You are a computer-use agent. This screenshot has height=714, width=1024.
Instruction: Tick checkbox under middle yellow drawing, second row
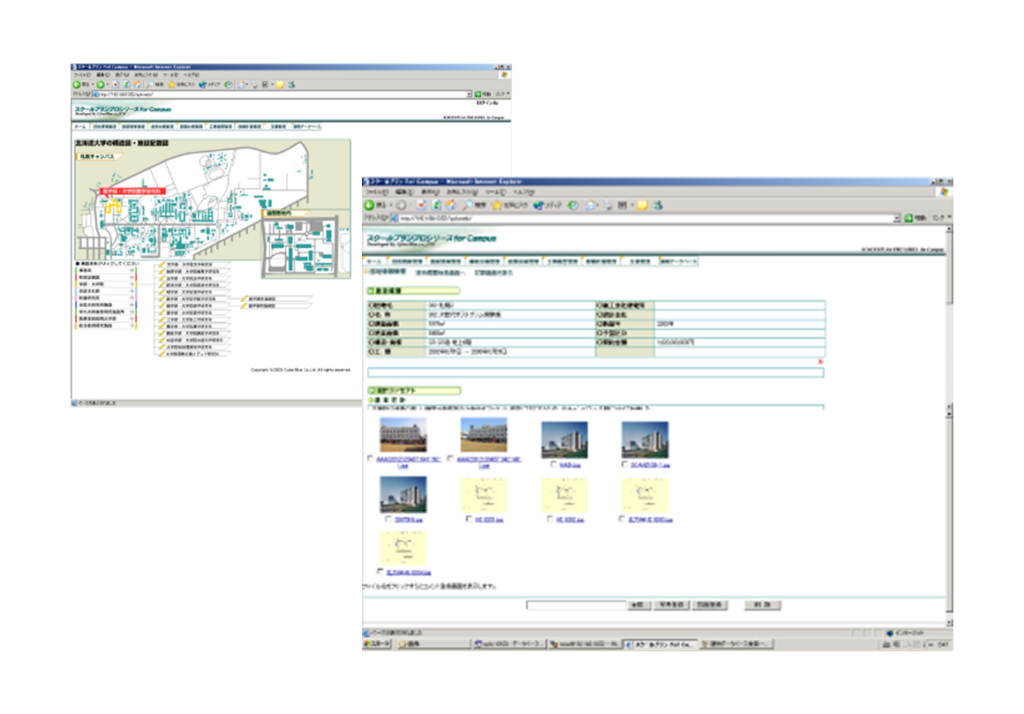click(x=550, y=519)
